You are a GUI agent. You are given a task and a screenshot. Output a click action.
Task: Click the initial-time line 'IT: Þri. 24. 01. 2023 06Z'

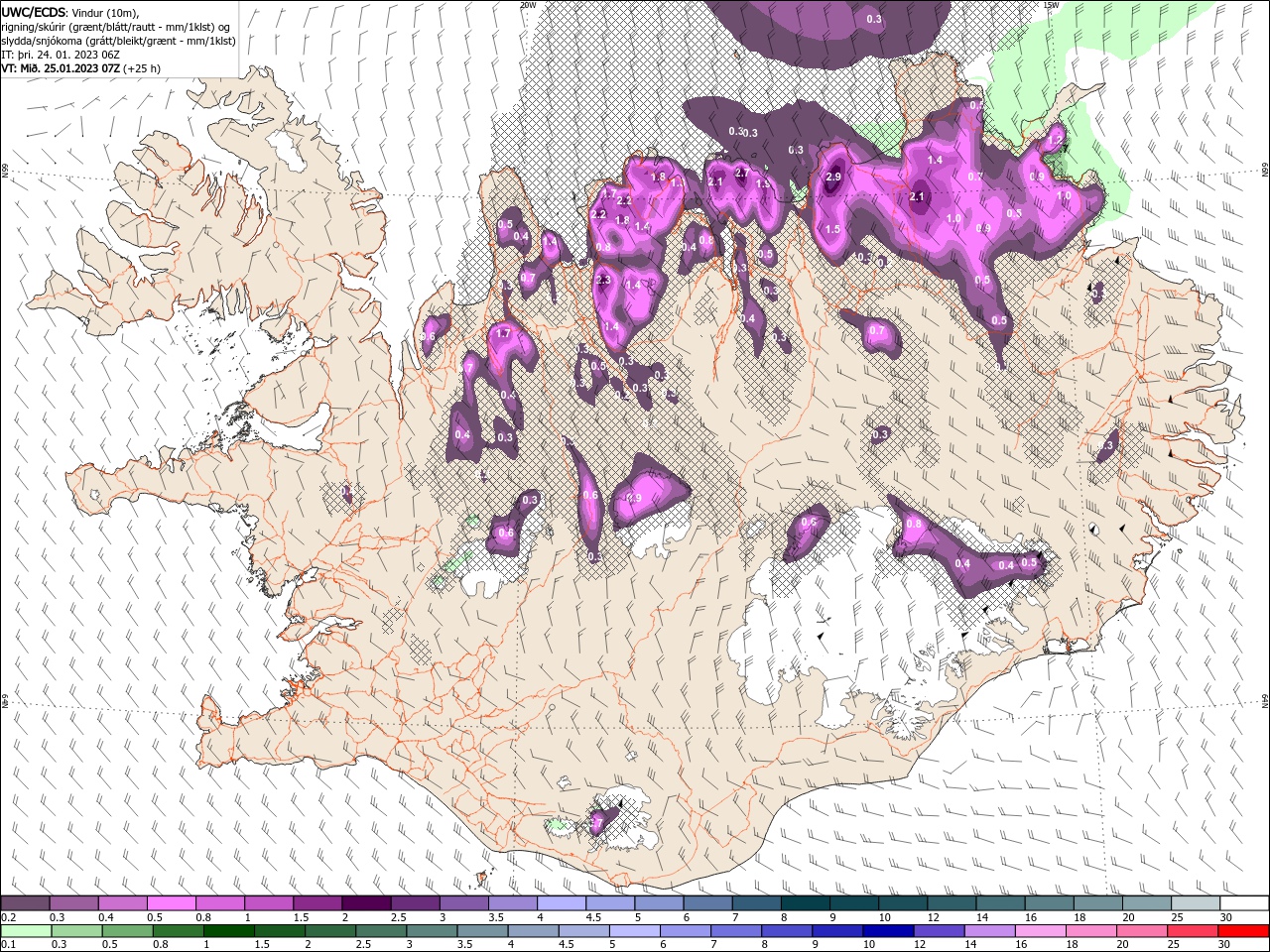click(x=60, y=55)
